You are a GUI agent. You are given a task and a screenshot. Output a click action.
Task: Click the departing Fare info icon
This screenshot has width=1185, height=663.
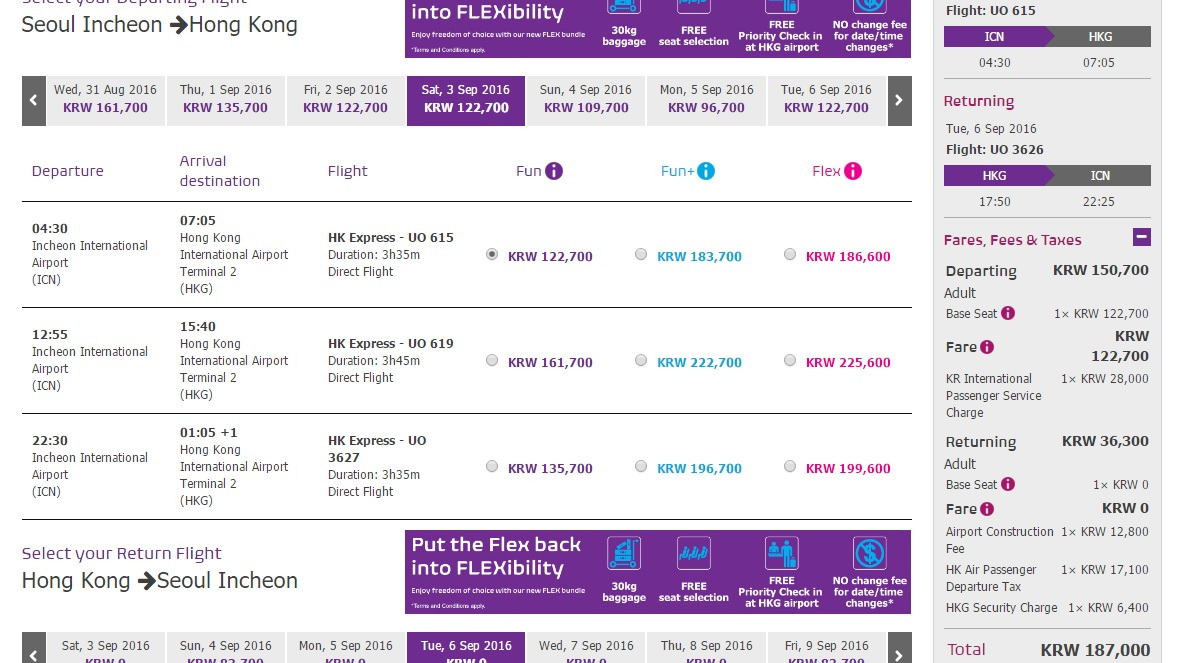tap(987, 347)
